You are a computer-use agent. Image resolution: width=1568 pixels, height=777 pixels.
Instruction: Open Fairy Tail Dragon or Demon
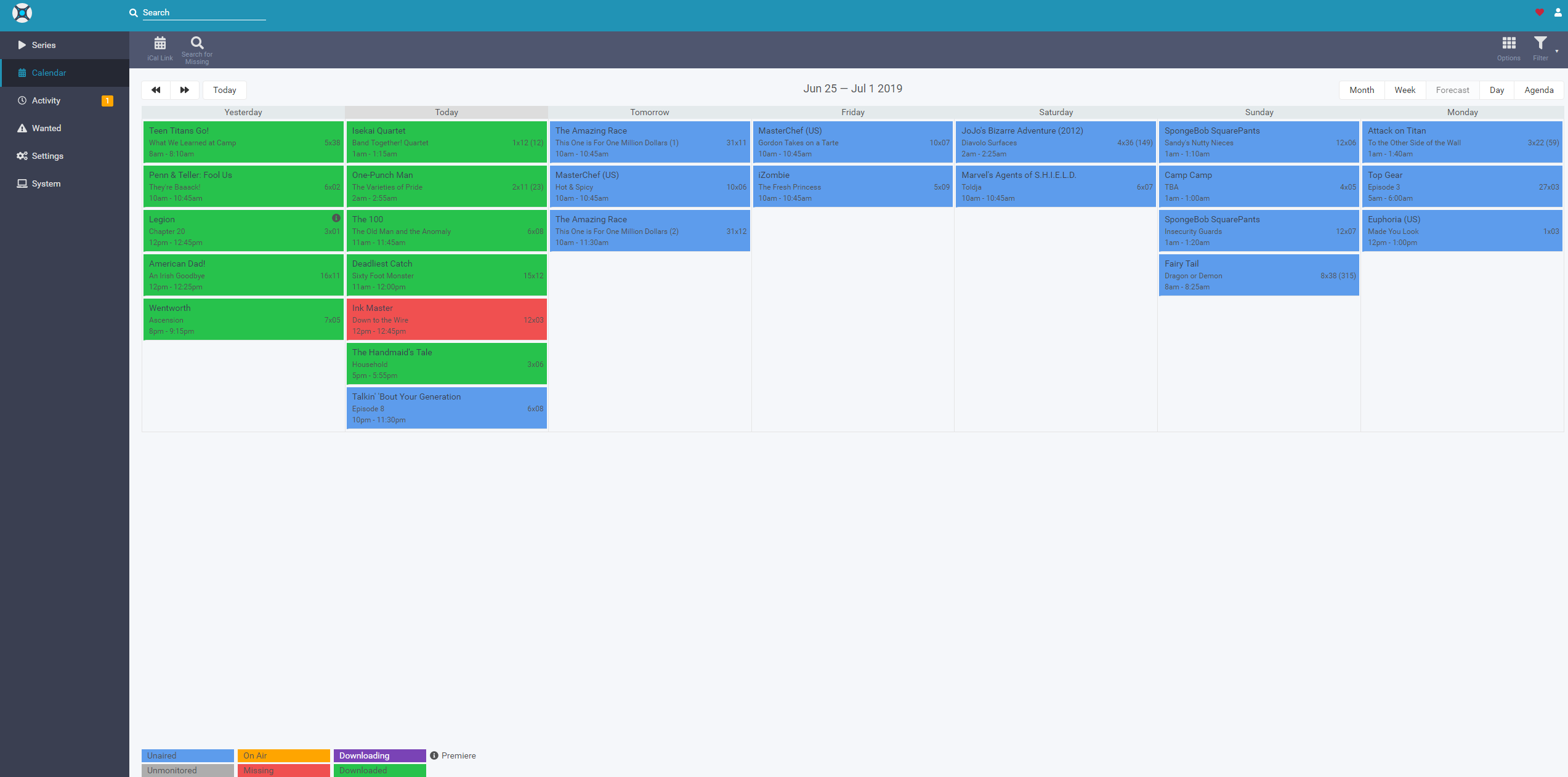[1259, 275]
